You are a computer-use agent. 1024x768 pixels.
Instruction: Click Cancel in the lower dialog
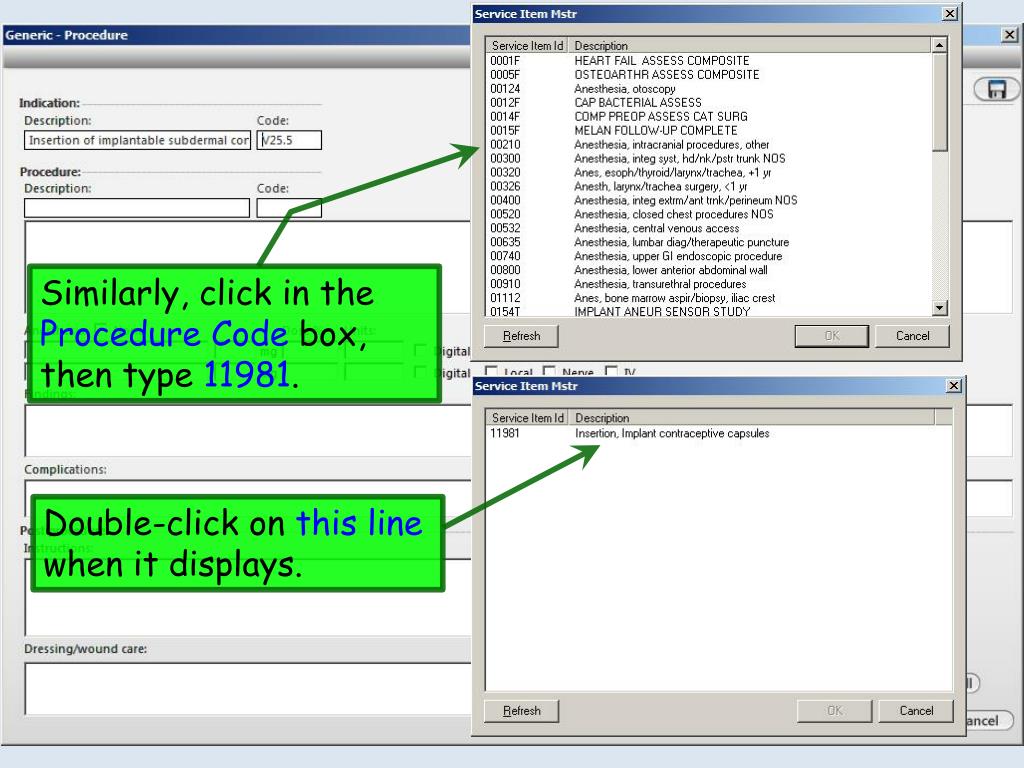coord(916,711)
